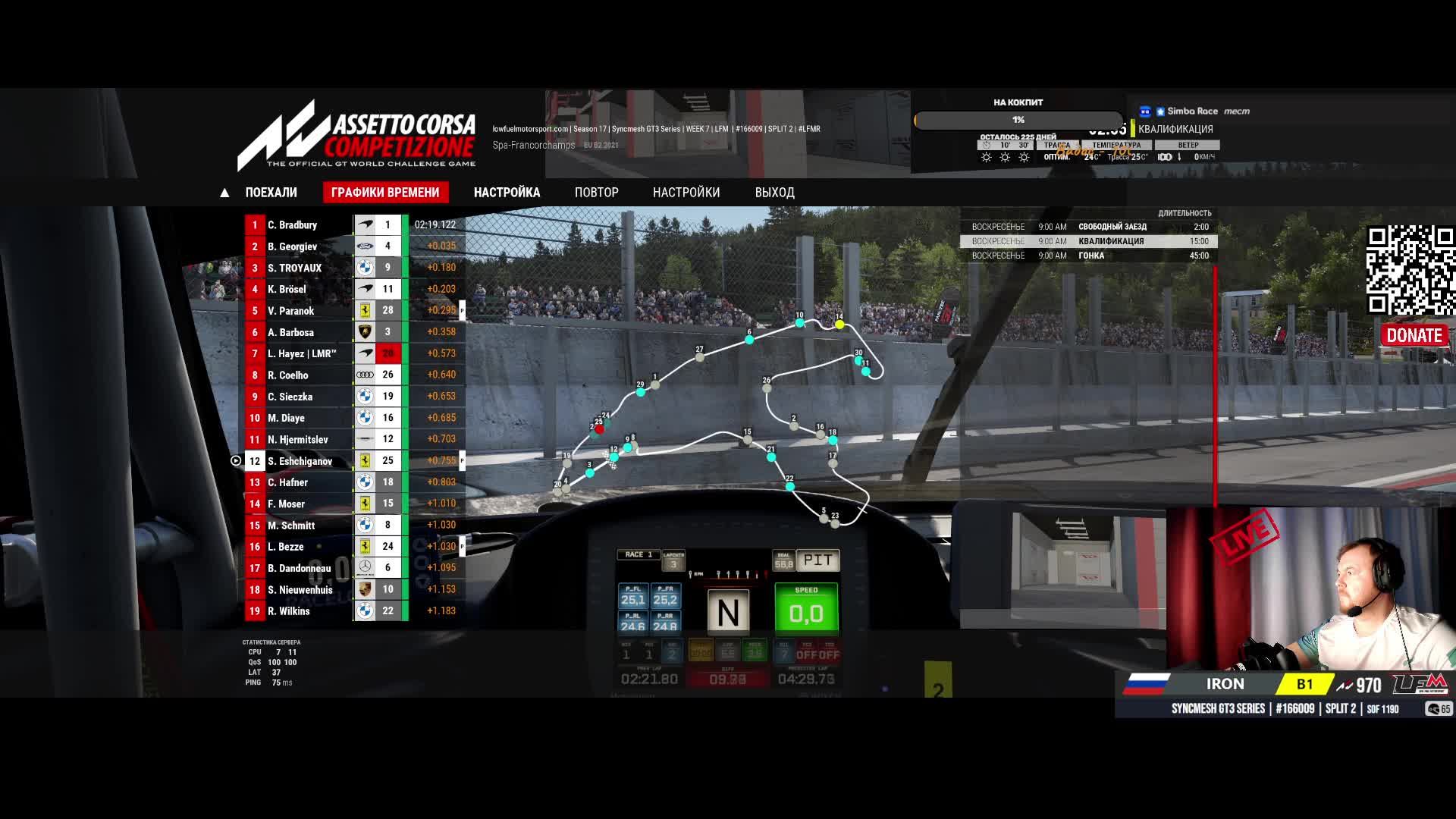Click the ВЫХОД exit button
The image size is (1456, 819).
774,193
